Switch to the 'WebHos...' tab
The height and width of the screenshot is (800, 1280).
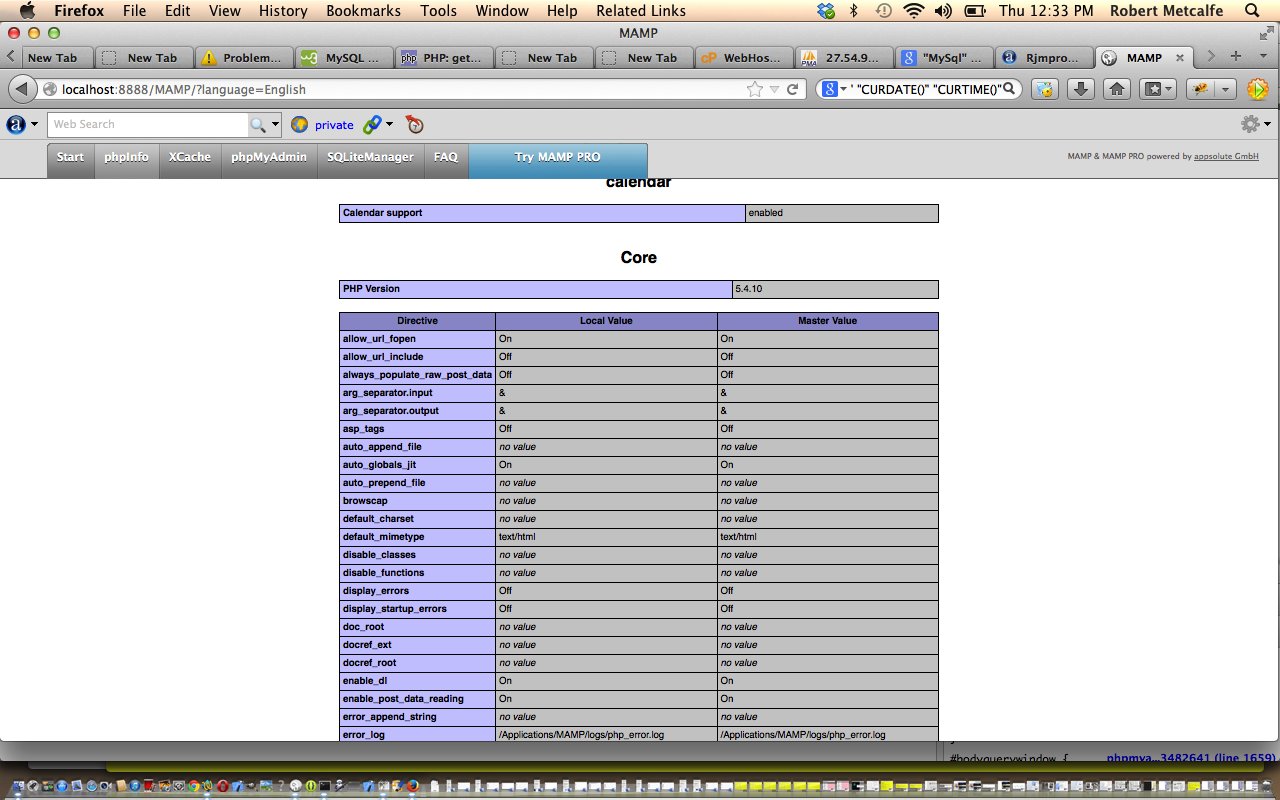744,57
